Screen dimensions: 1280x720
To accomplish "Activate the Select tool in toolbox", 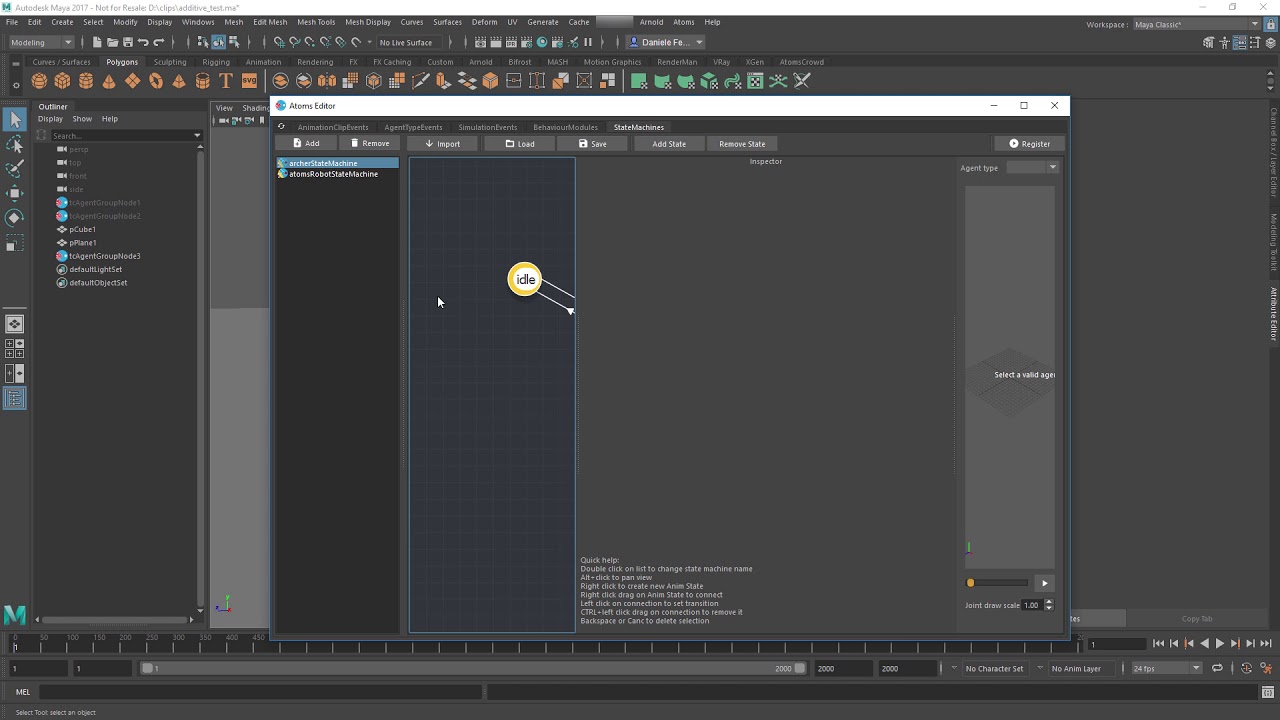I will (x=14, y=120).
